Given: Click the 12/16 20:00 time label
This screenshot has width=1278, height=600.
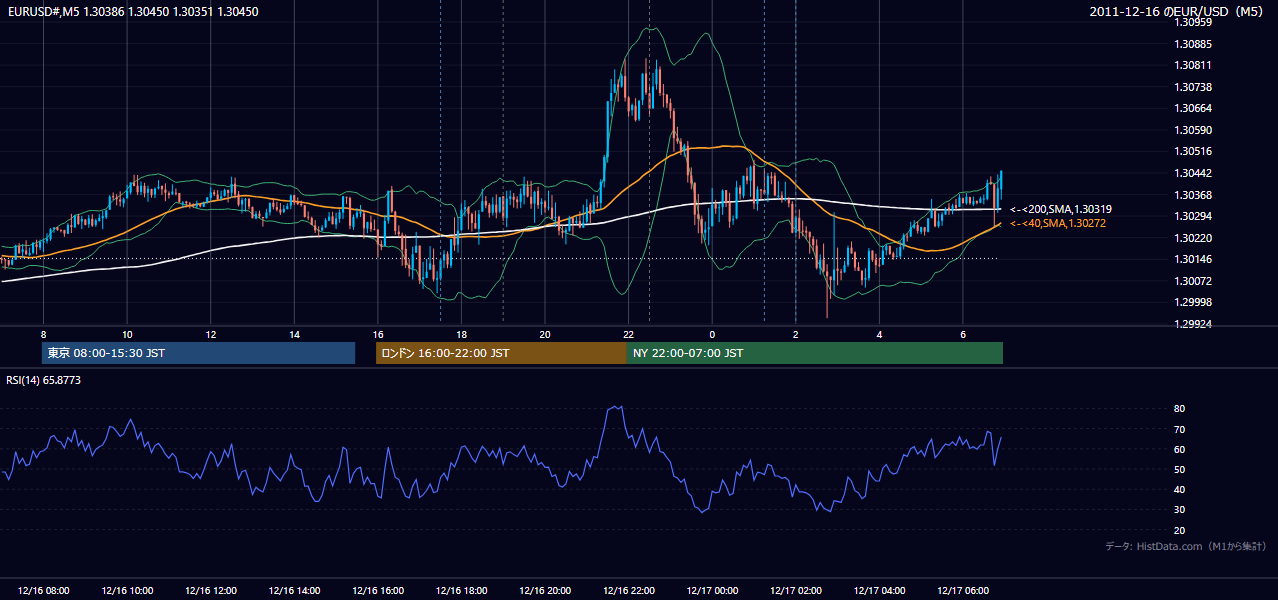Looking at the screenshot, I should [x=545, y=591].
